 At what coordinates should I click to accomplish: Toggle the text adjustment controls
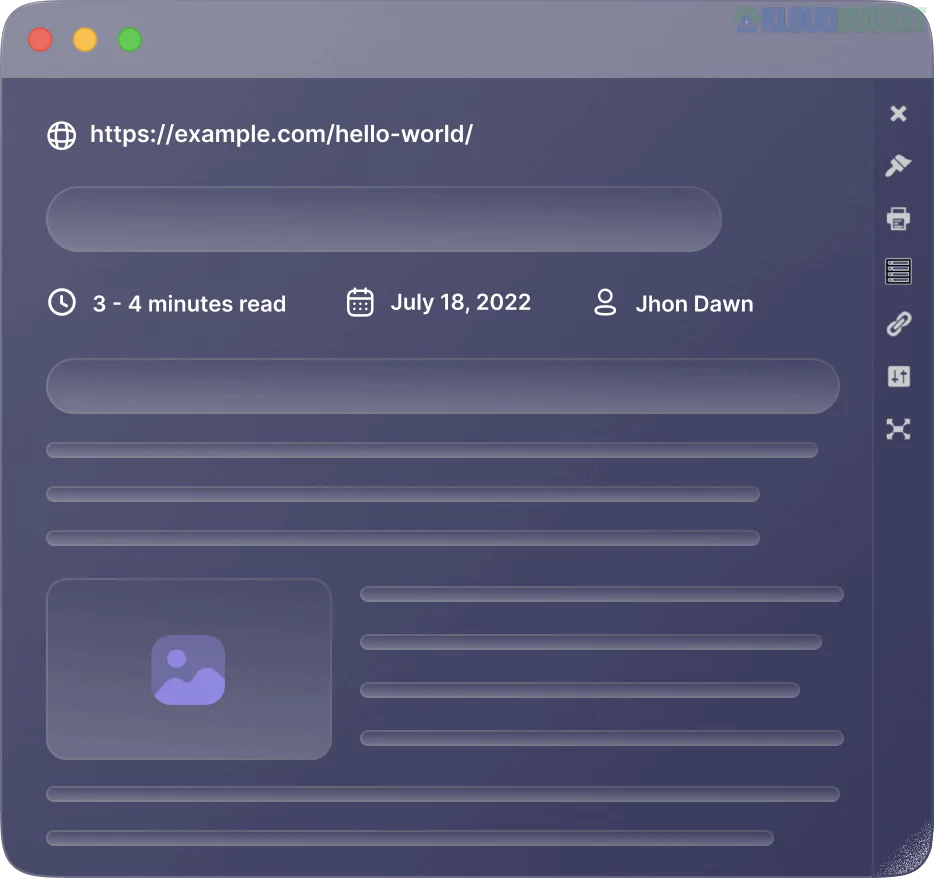(898, 376)
